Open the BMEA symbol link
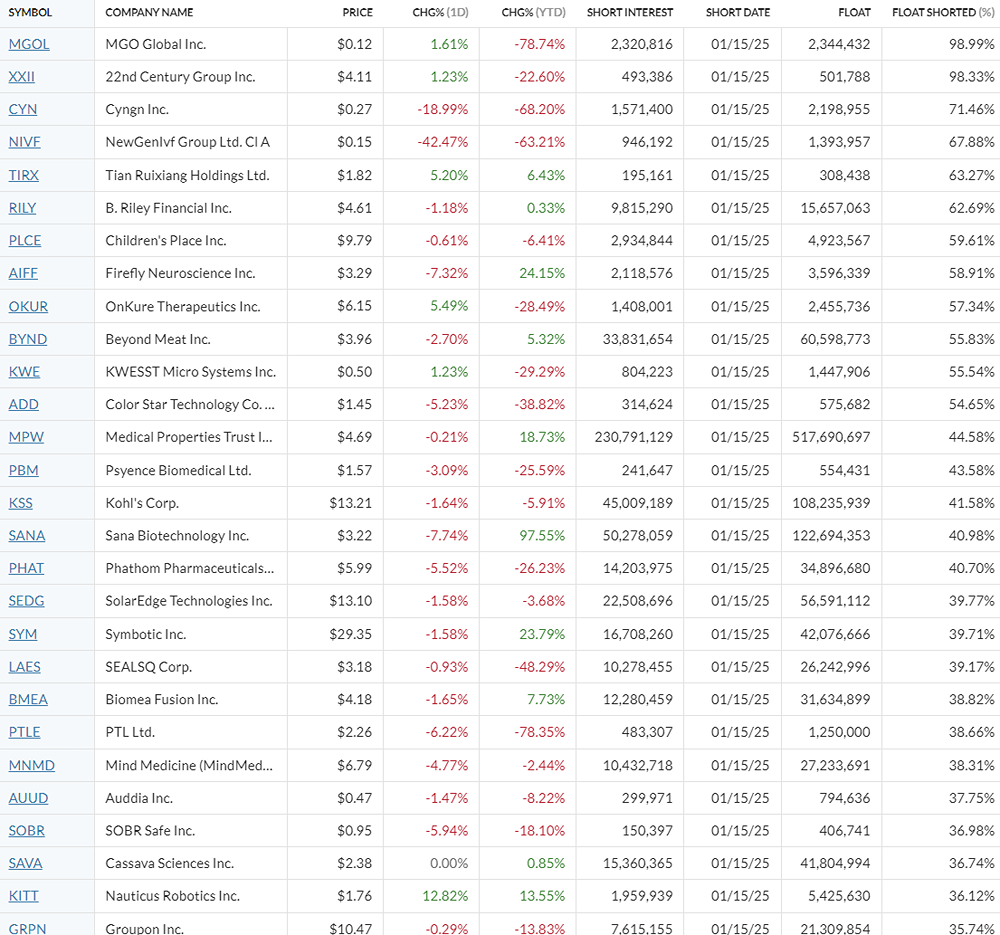The height and width of the screenshot is (935, 1000). click(28, 700)
